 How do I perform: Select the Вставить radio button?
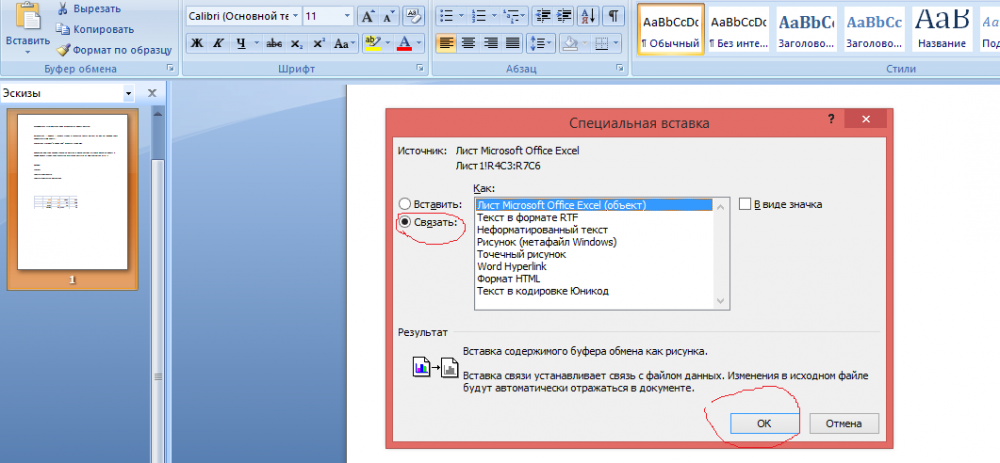405,203
